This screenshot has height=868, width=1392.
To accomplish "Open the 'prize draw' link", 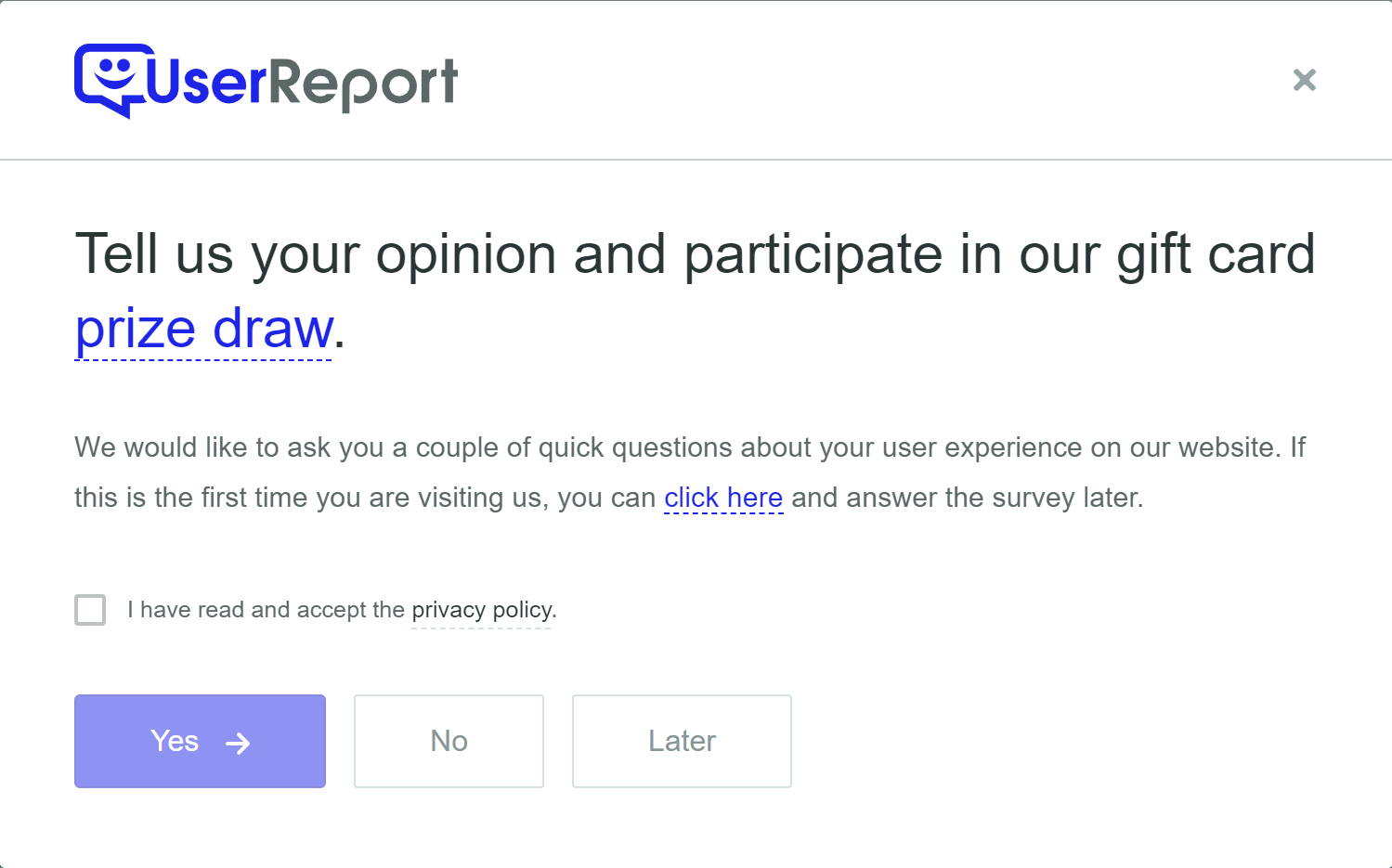I will click(x=202, y=329).
